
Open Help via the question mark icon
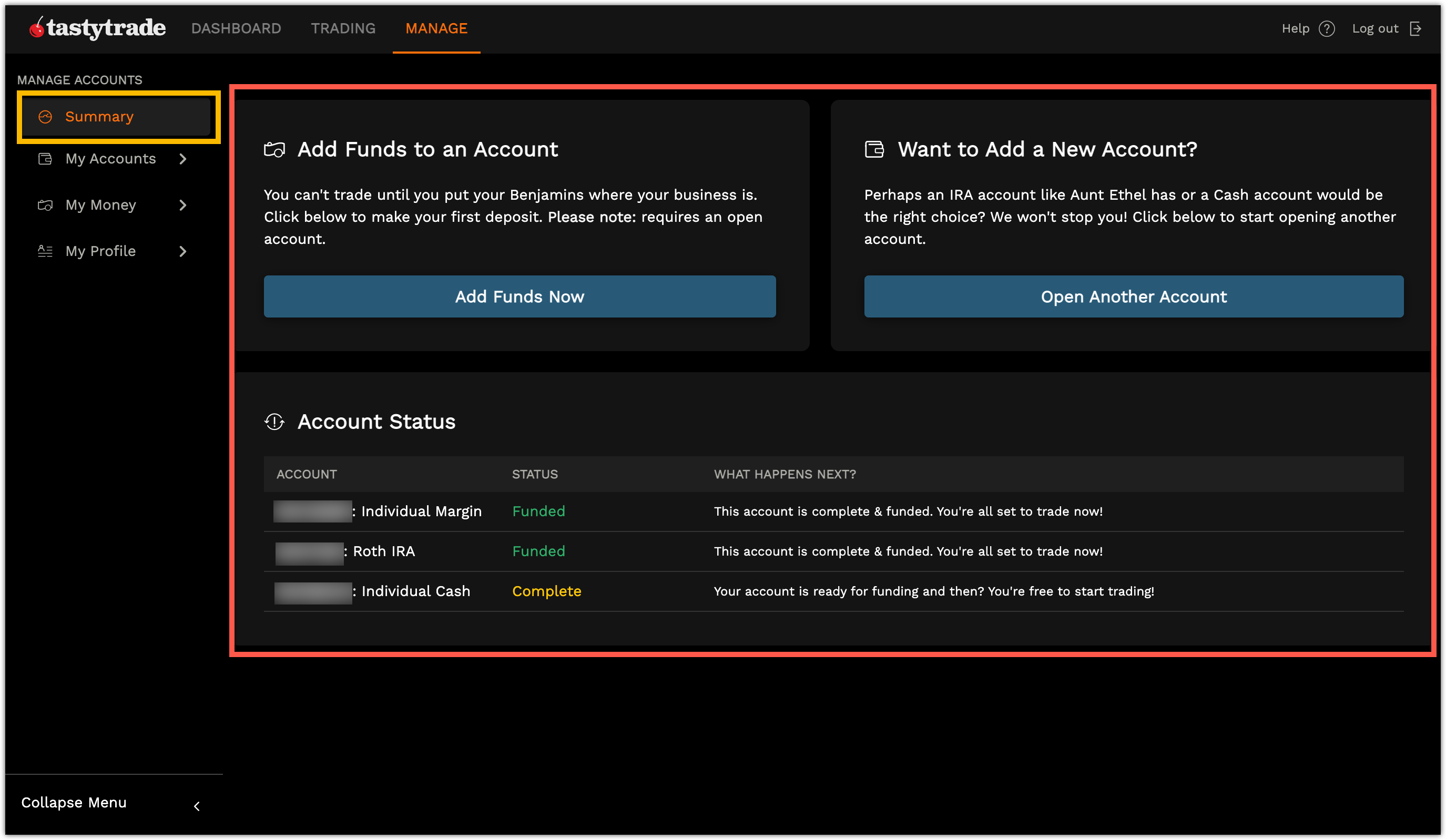point(1326,28)
